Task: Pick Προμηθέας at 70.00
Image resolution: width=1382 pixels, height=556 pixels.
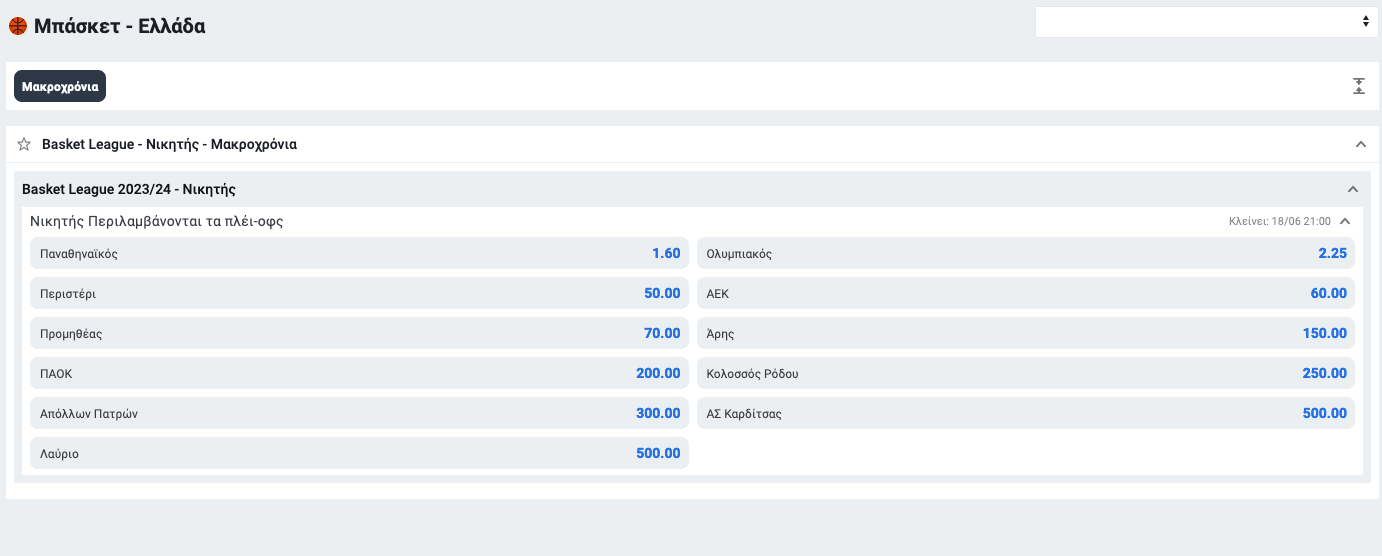Action: tap(360, 333)
